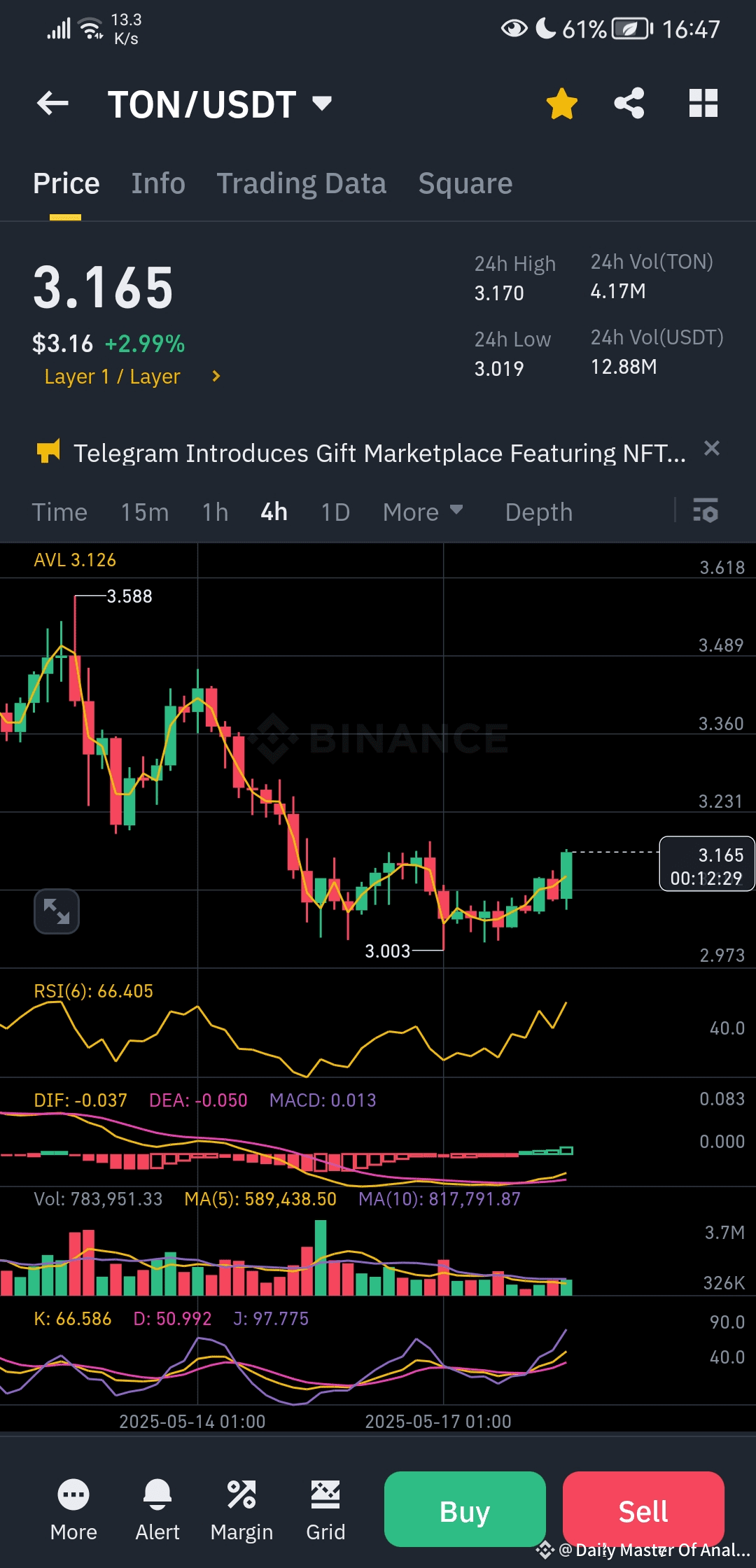
Task: Tap the battery icon in status bar
Action: point(633,29)
